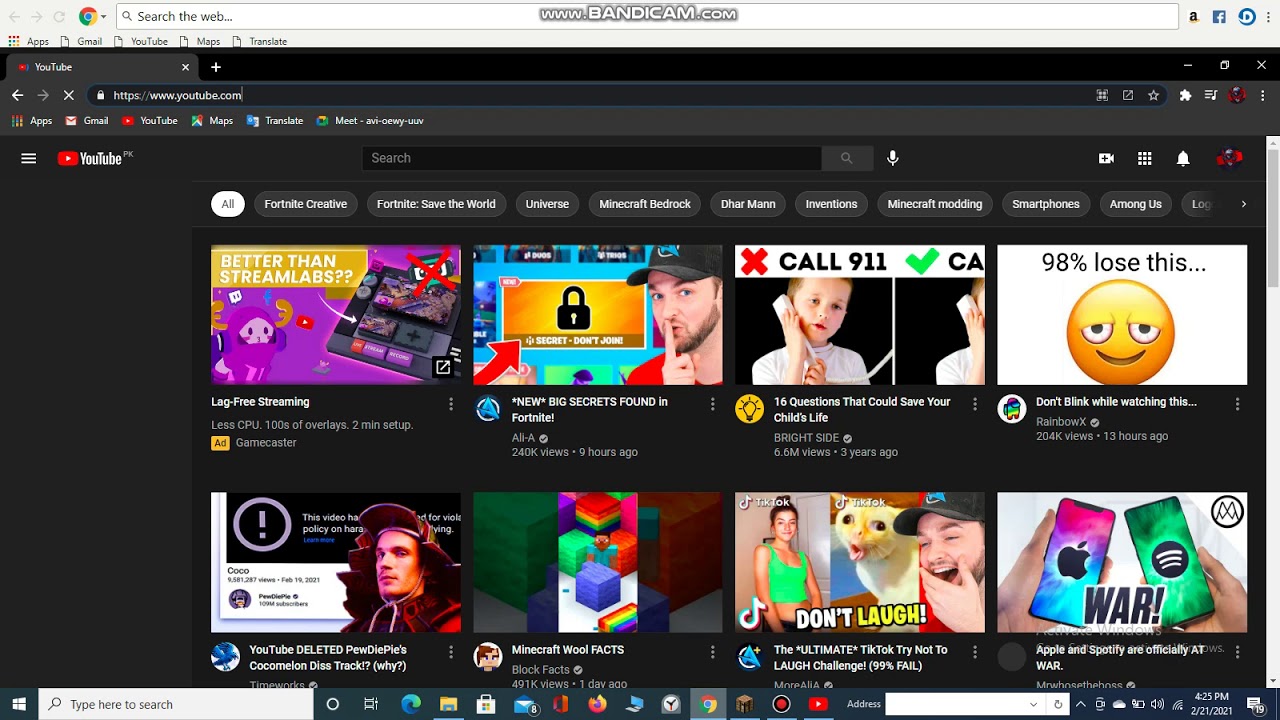Open options for Don't Blink video
Viewport: 1280px width, 720px height.
pos(1237,404)
